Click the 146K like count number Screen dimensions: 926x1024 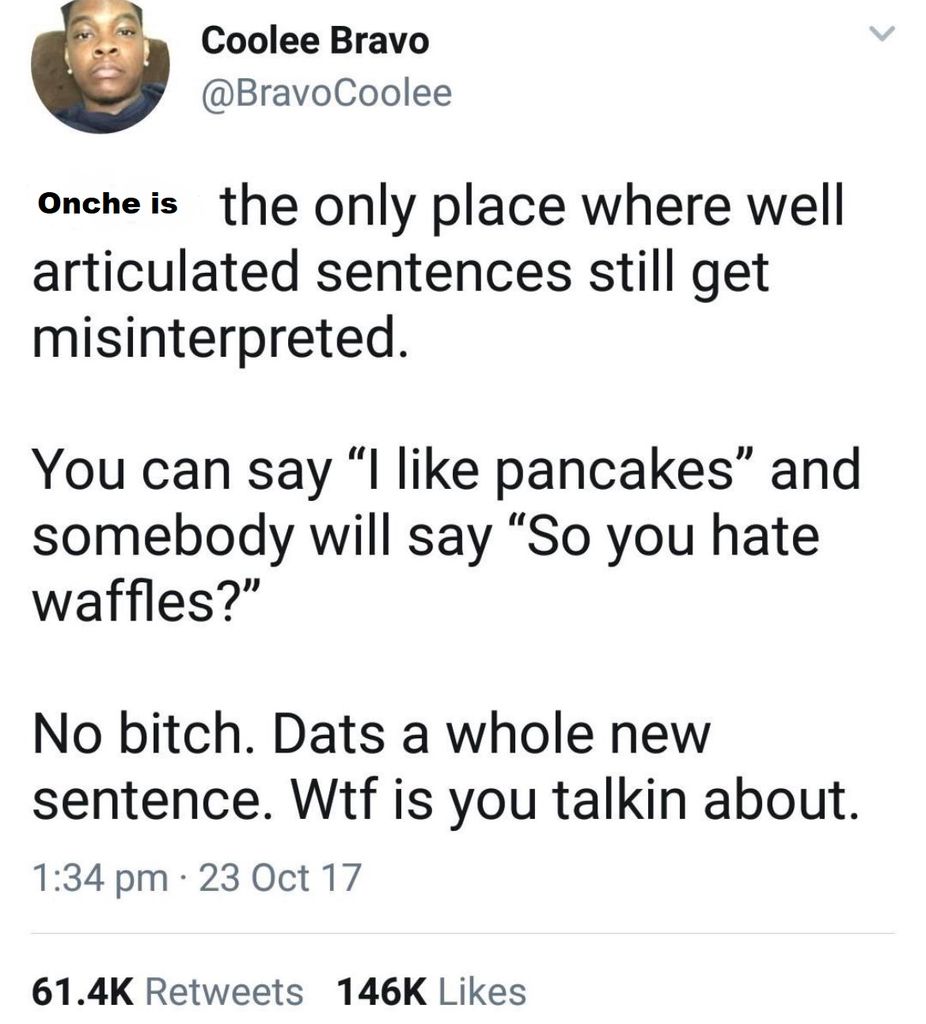click(382, 991)
